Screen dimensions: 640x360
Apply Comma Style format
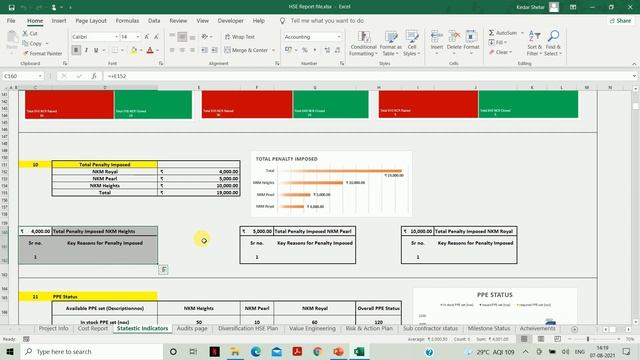(315, 50)
